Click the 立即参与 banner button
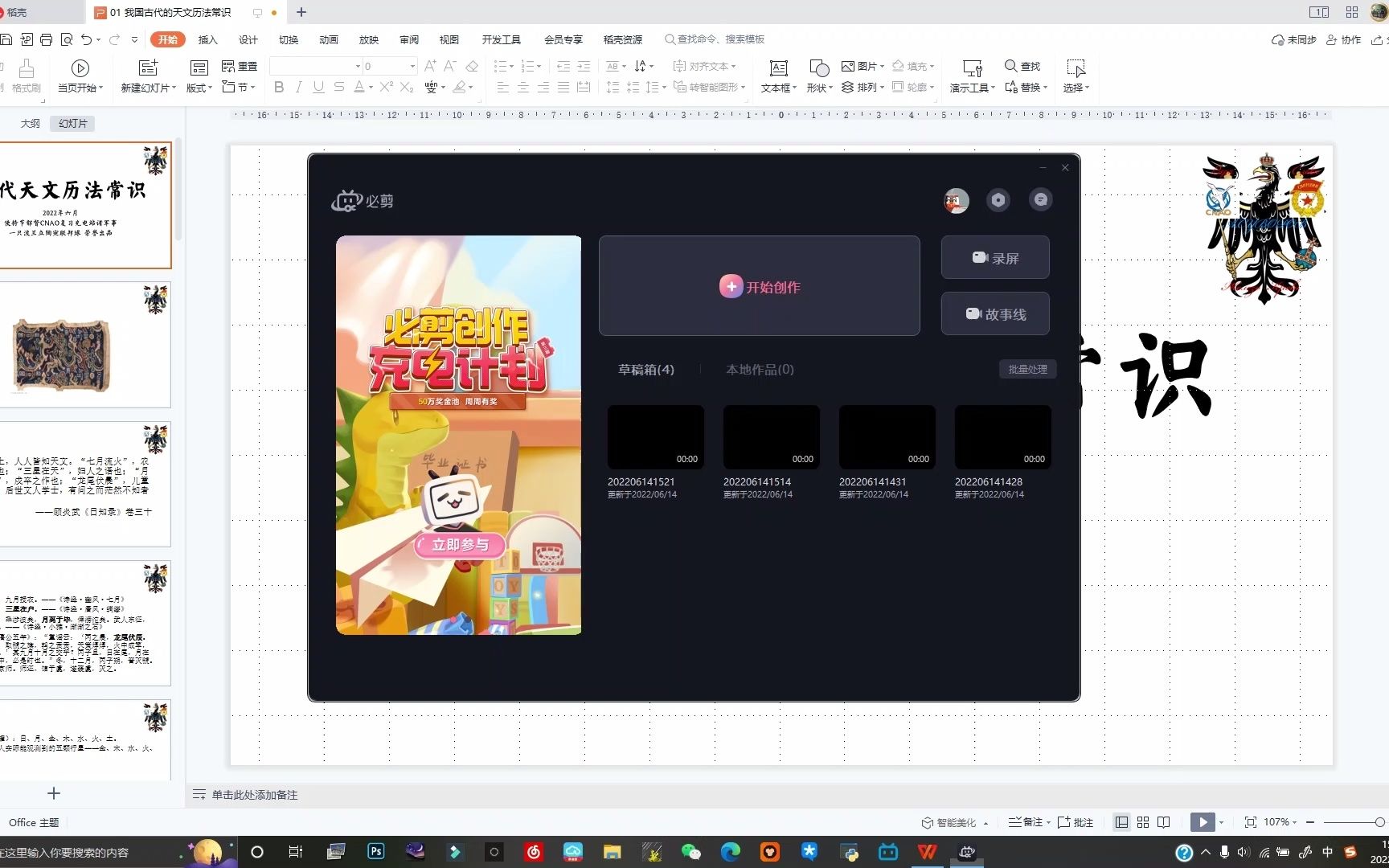The width and height of the screenshot is (1389, 868). [x=460, y=545]
